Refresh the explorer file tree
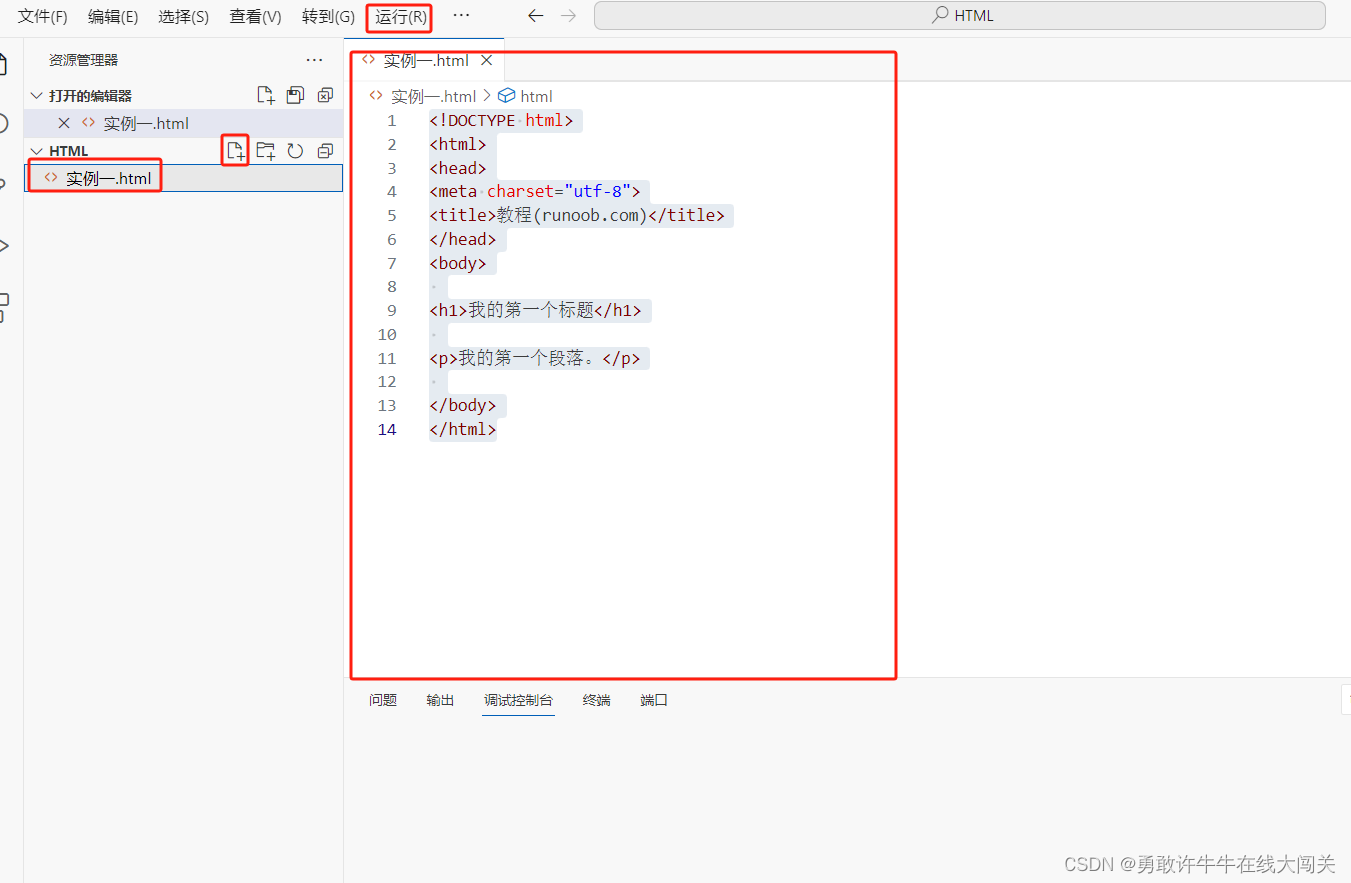The height and width of the screenshot is (883, 1351). tap(295, 151)
